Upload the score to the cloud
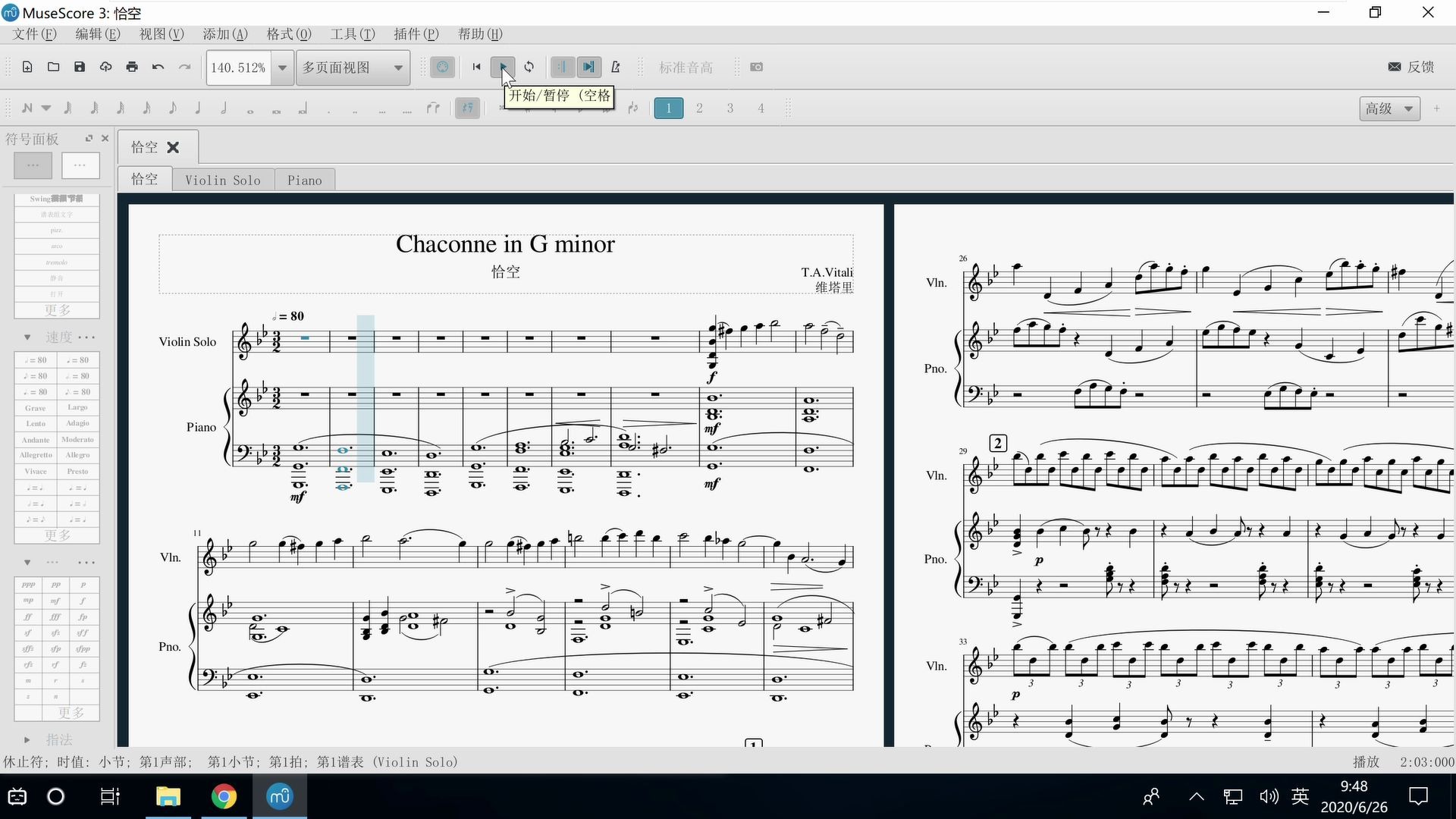Screen dimensions: 1456x819 click(106, 67)
